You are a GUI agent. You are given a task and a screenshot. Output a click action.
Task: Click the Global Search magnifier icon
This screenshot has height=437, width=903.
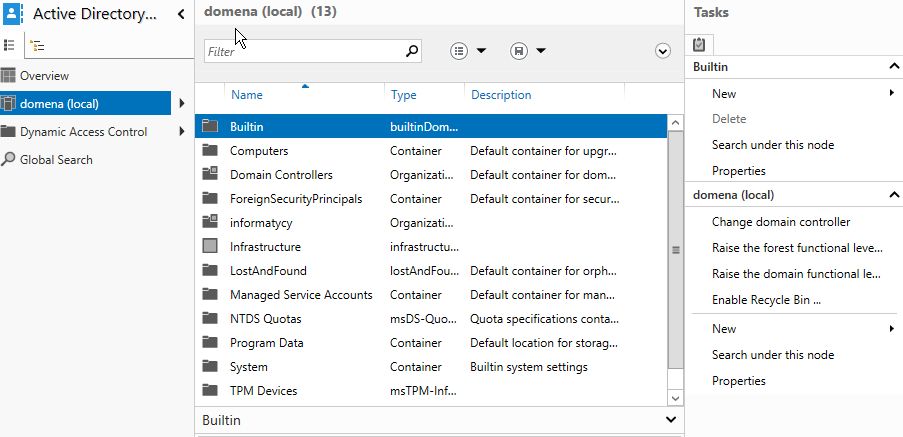click(8, 159)
